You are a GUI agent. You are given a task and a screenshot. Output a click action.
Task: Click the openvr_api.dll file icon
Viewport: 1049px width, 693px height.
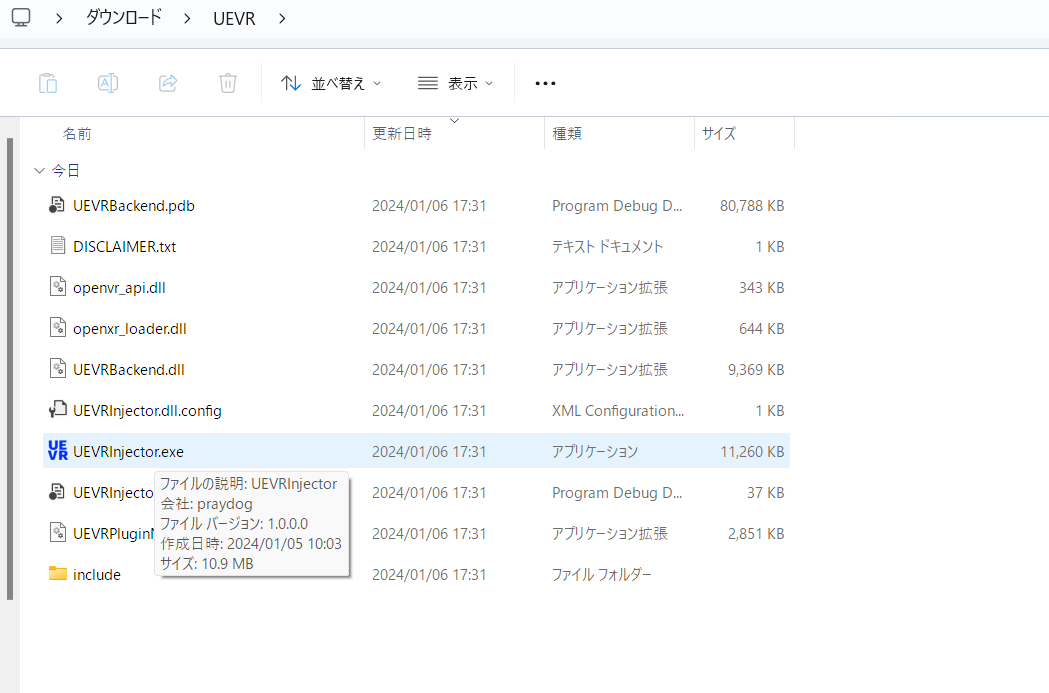[x=58, y=286]
